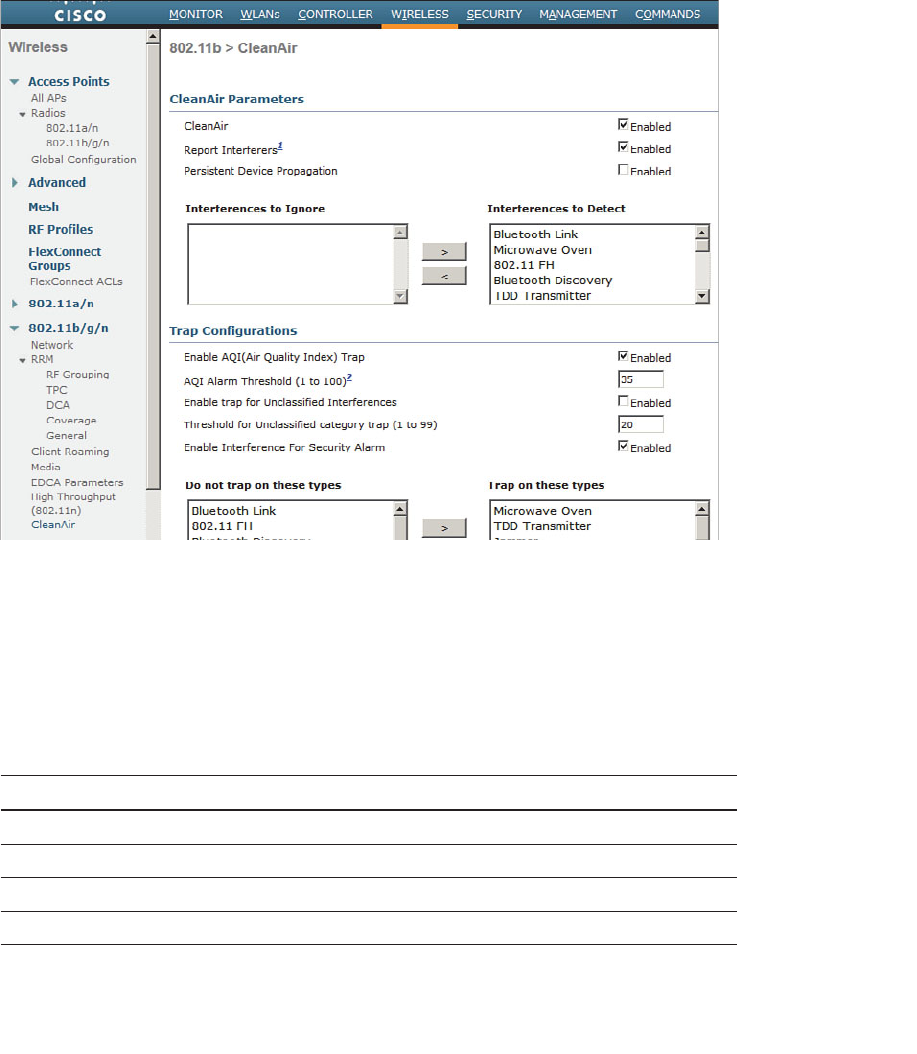Image resolution: width=917 pixels, height=1054 pixels.
Task: Go to Mesh settings
Action: click(x=43, y=207)
